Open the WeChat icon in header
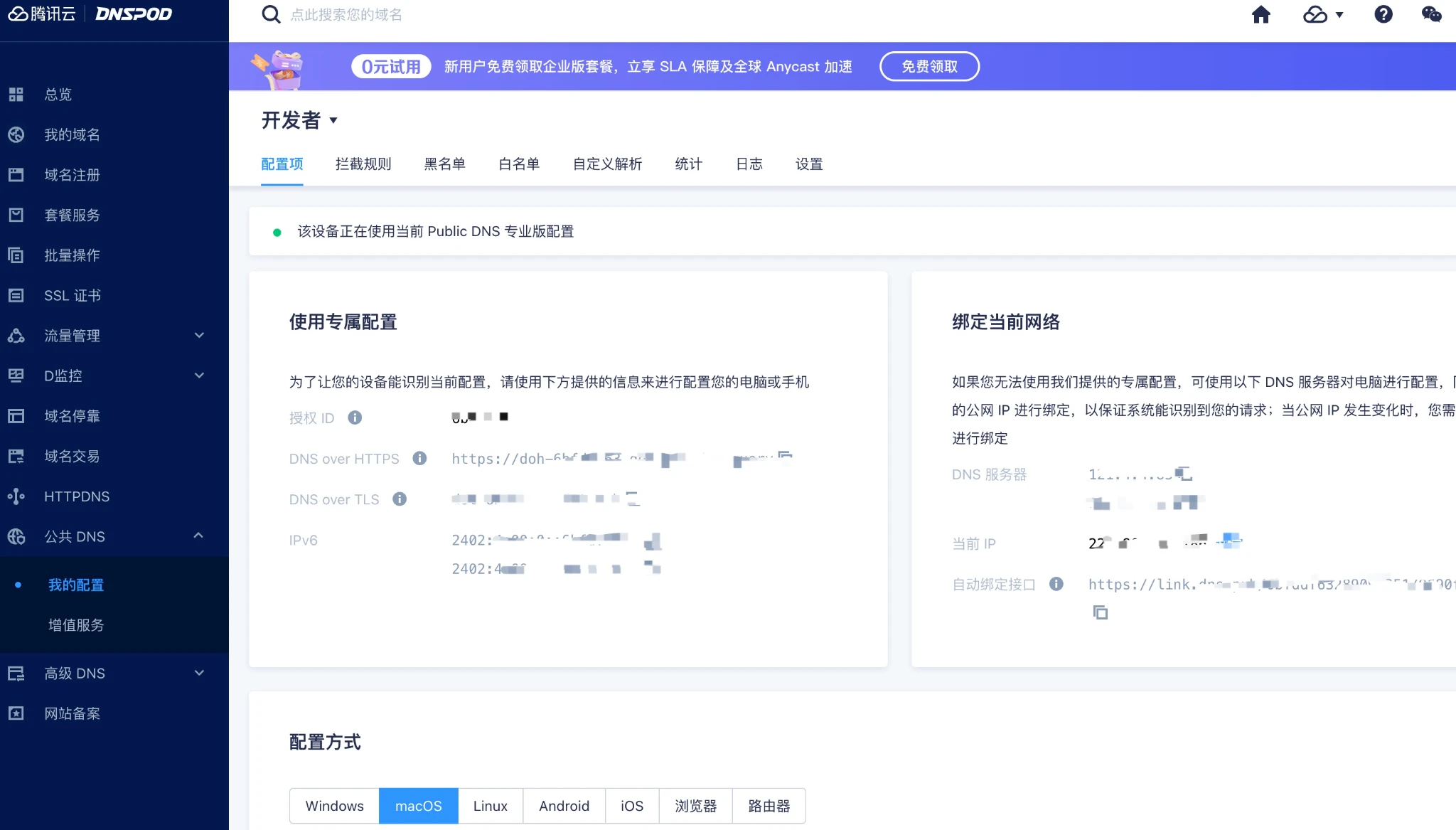The image size is (1456, 830). tap(1431, 15)
